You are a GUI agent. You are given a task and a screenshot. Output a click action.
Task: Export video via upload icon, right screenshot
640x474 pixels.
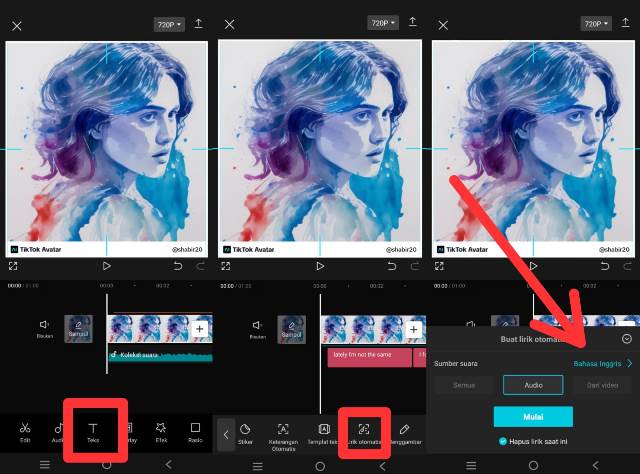(x=625, y=22)
